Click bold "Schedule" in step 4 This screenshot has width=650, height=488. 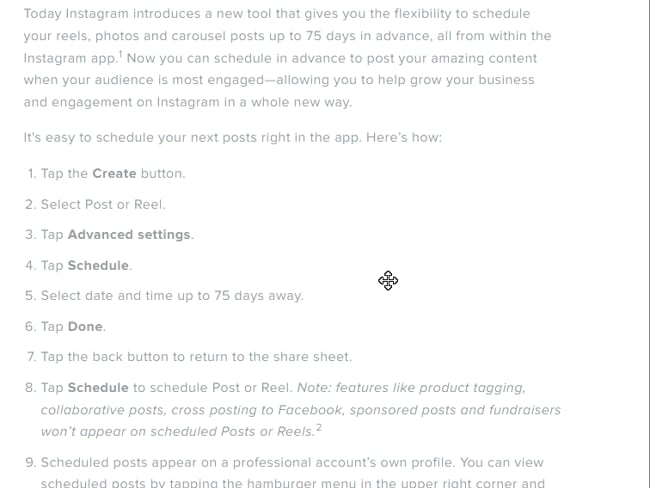point(98,265)
